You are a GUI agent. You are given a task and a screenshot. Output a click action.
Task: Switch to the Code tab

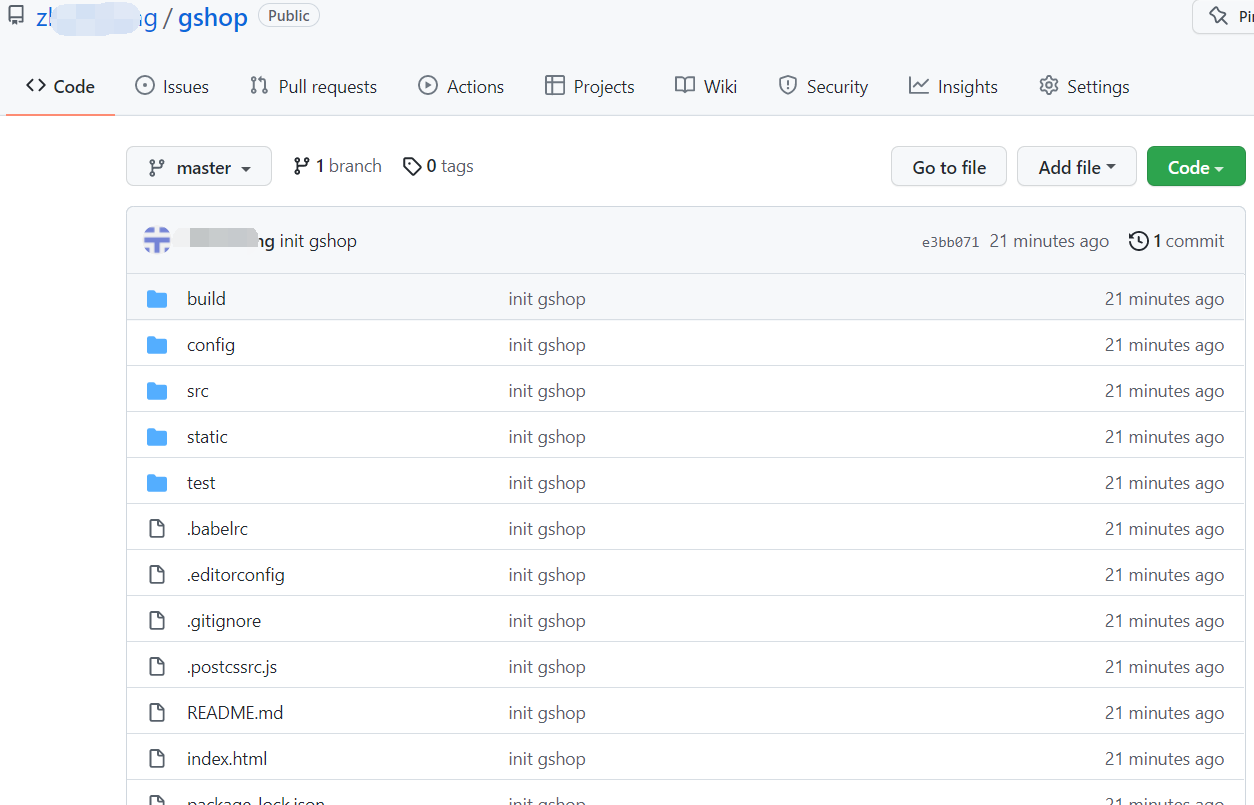[x=61, y=87]
